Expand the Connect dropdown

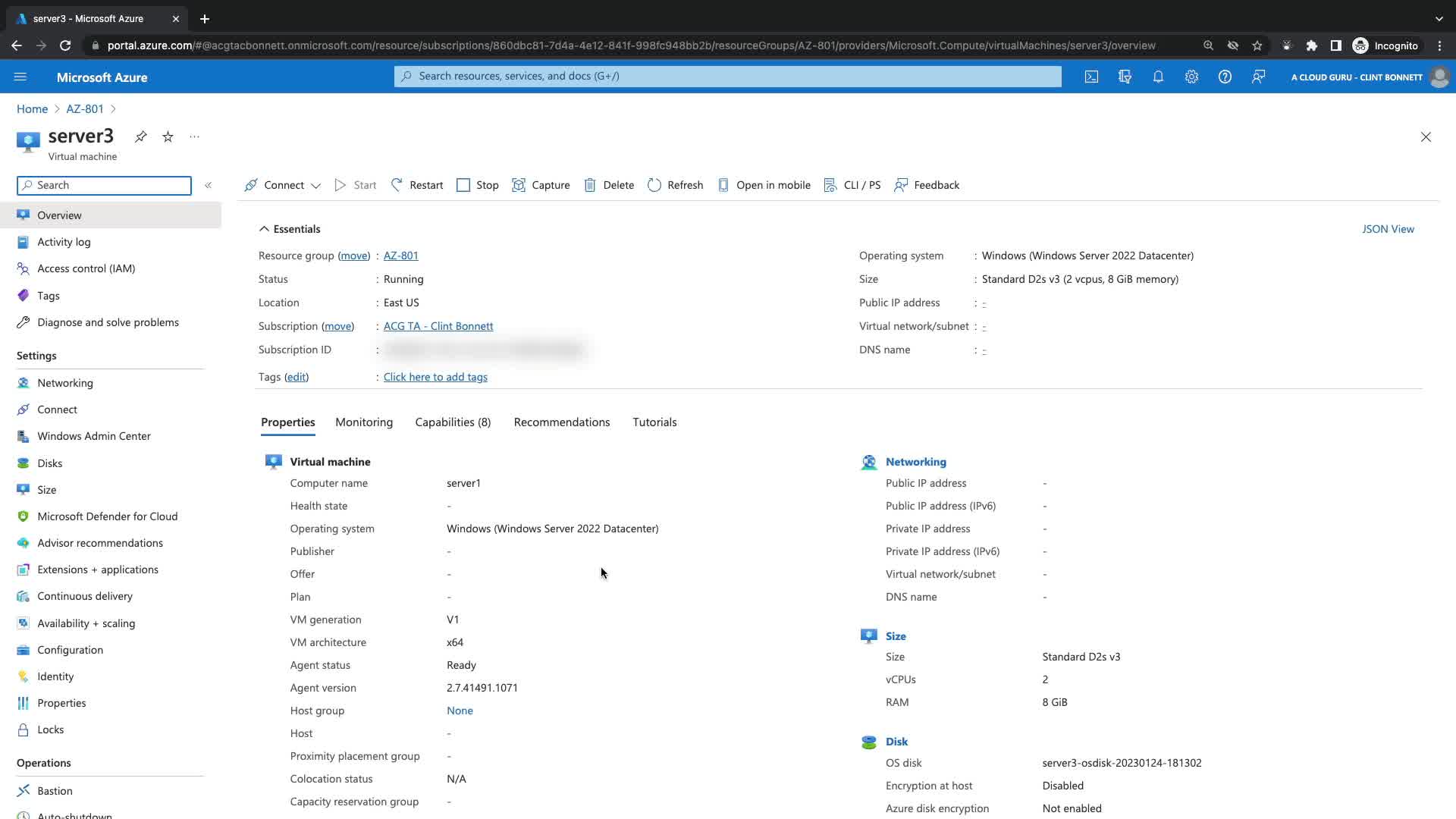point(315,186)
